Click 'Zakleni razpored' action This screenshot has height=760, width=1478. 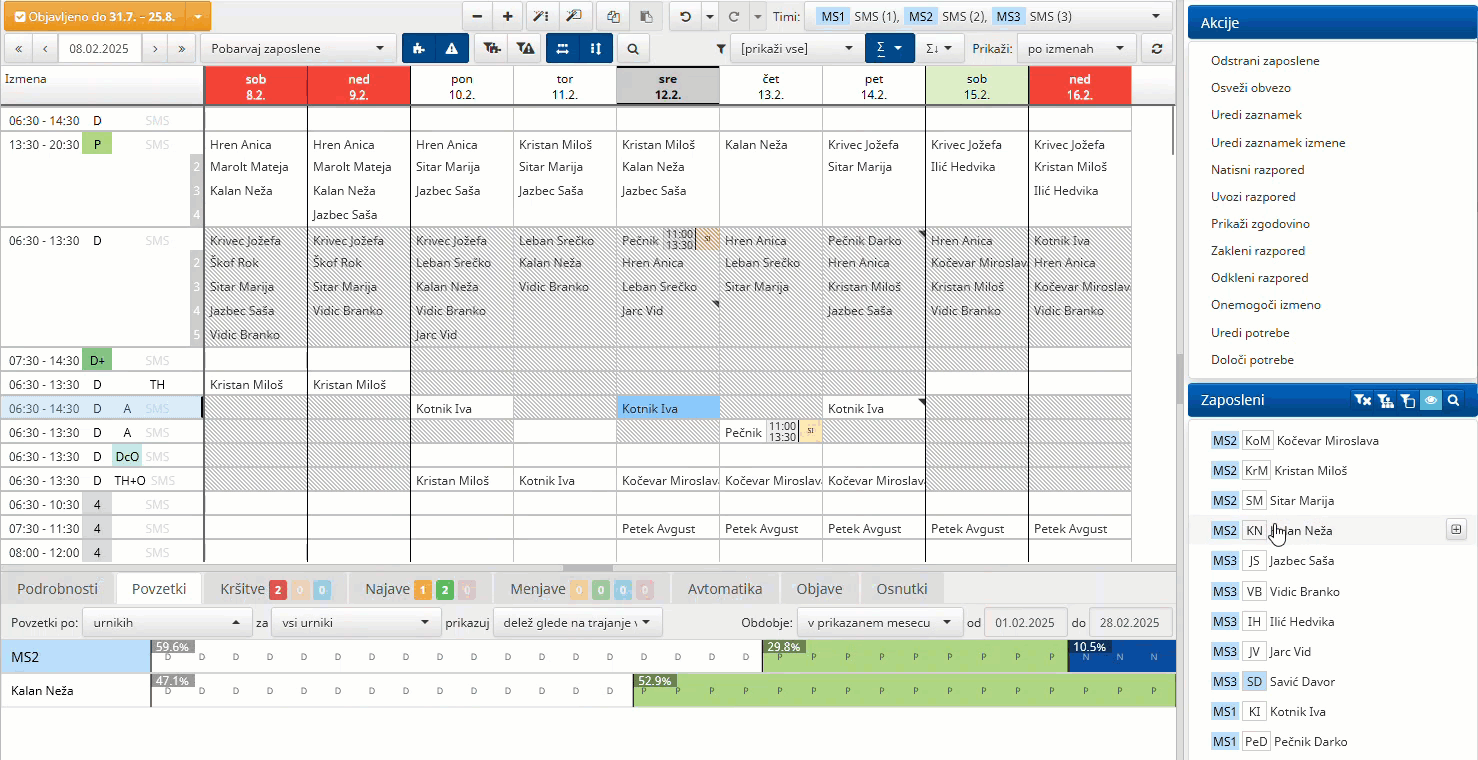click(x=1257, y=251)
